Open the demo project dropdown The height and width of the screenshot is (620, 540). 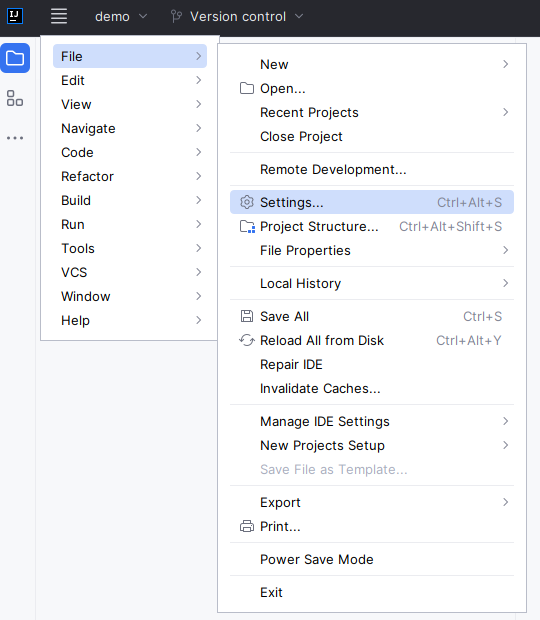(121, 17)
